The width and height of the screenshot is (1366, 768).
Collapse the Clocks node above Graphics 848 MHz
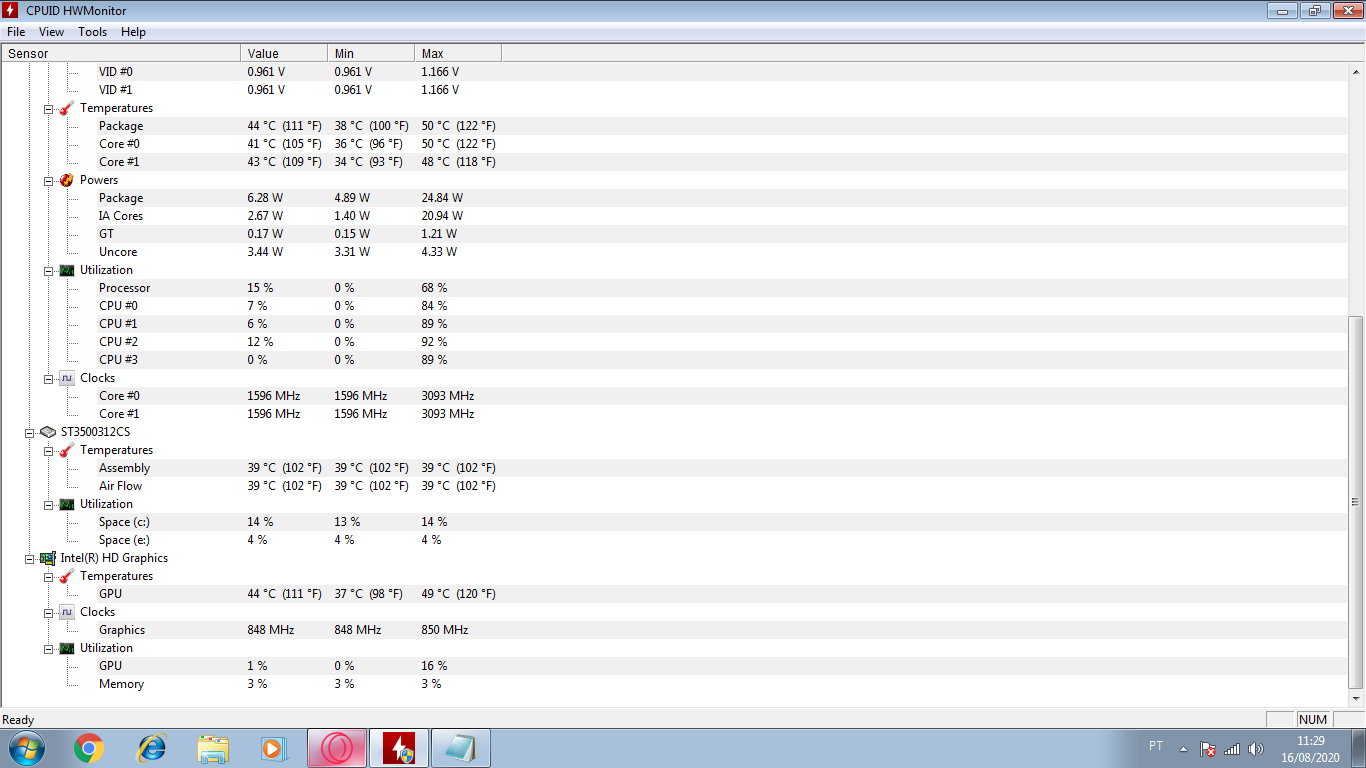point(48,612)
